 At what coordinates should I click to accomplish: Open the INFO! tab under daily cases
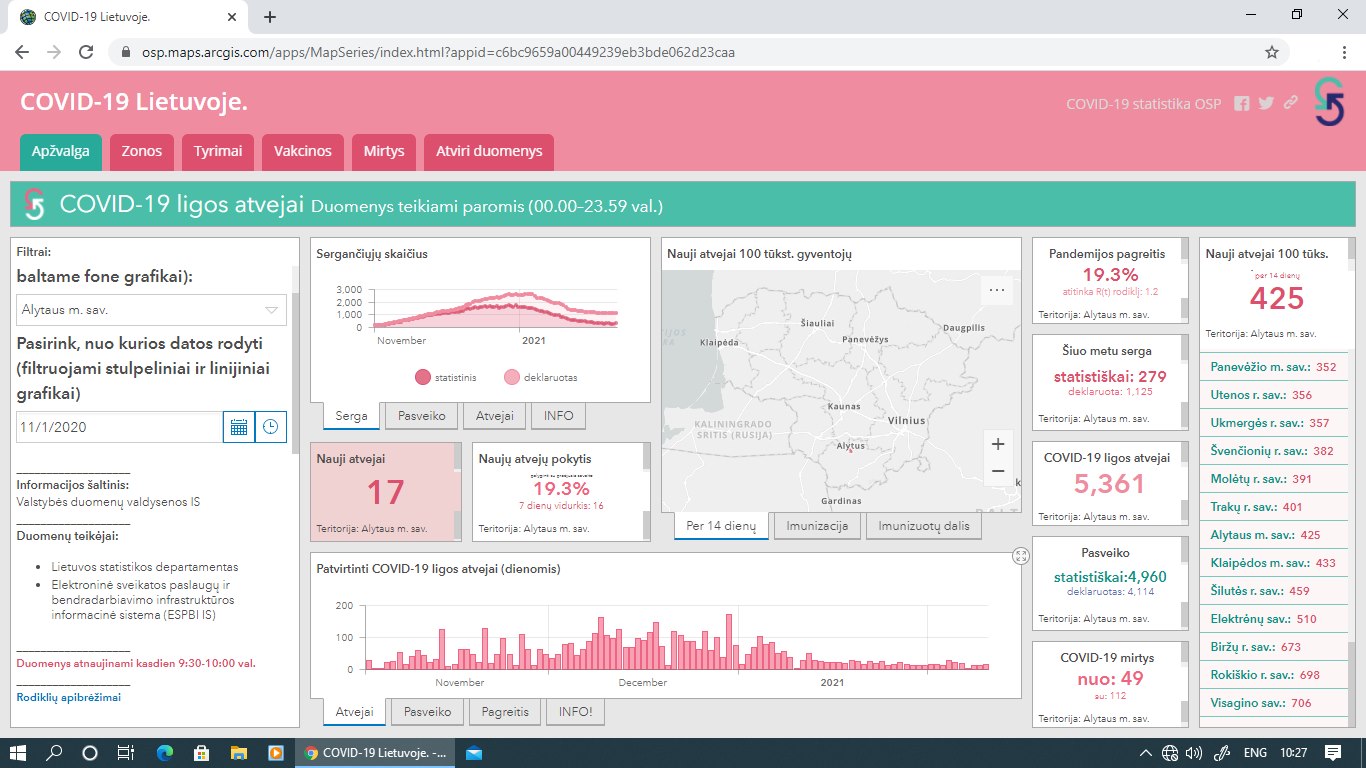[575, 712]
